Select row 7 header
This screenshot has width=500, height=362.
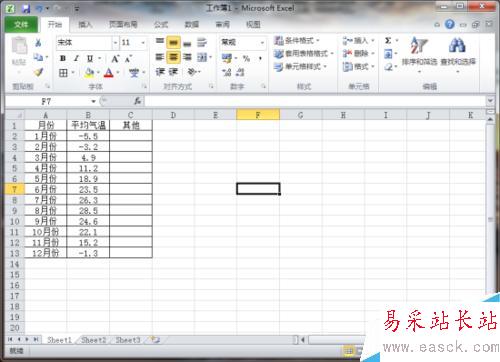[x=14, y=189]
